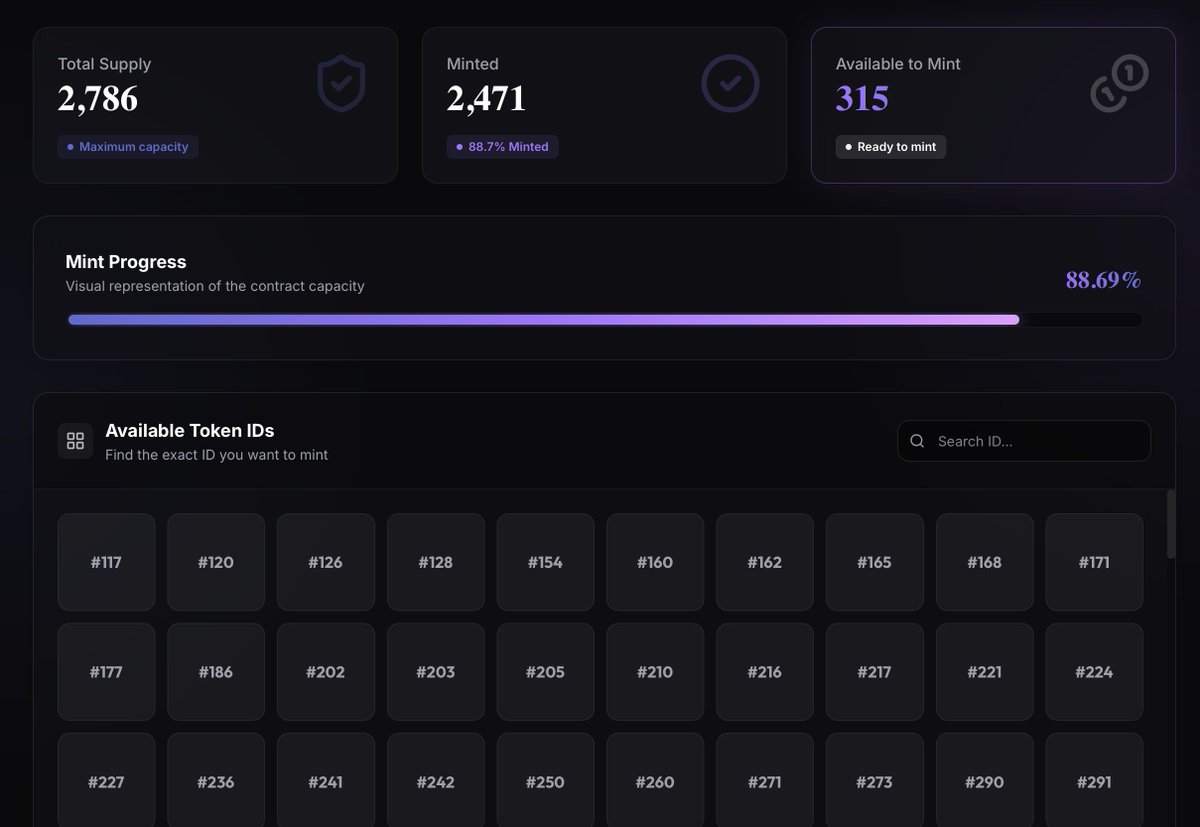
Task: Select token ID #171
Action: (1094, 562)
